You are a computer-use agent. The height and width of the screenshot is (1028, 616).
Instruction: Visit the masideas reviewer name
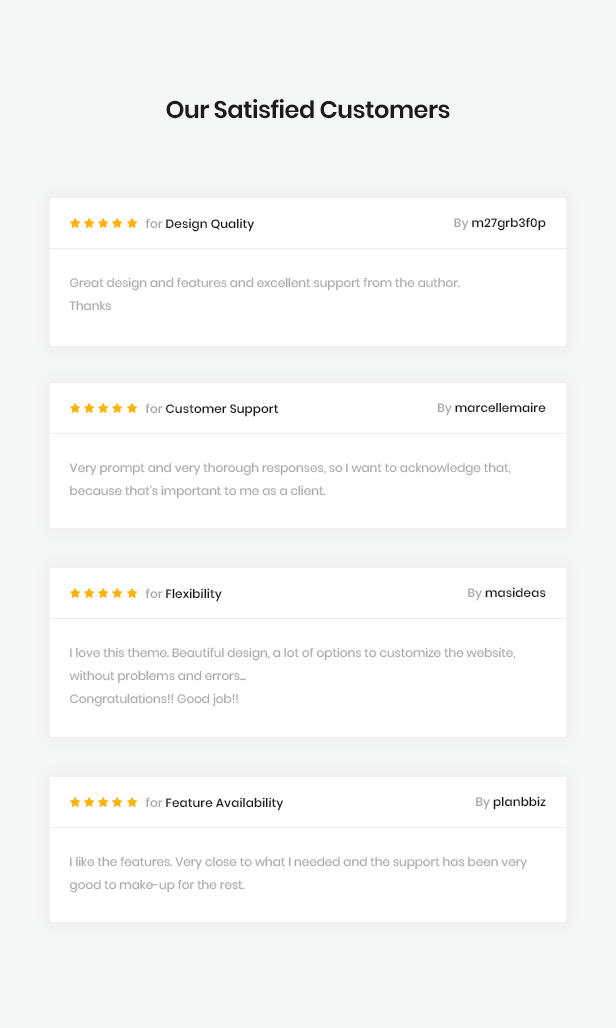coord(515,593)
